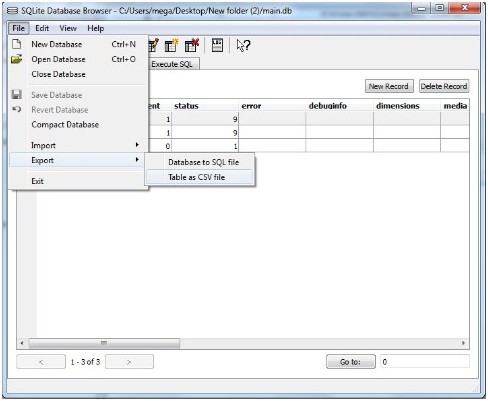Click the status column header
The image size is (488, 401).
(205, 106)
